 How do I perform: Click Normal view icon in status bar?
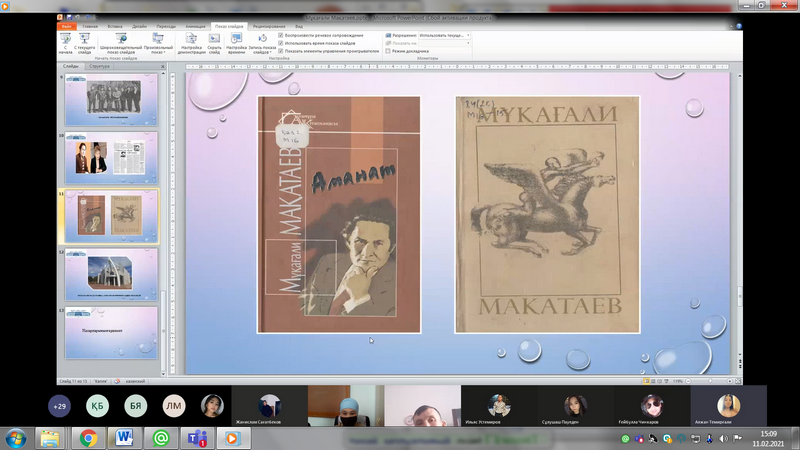point(646,381)
